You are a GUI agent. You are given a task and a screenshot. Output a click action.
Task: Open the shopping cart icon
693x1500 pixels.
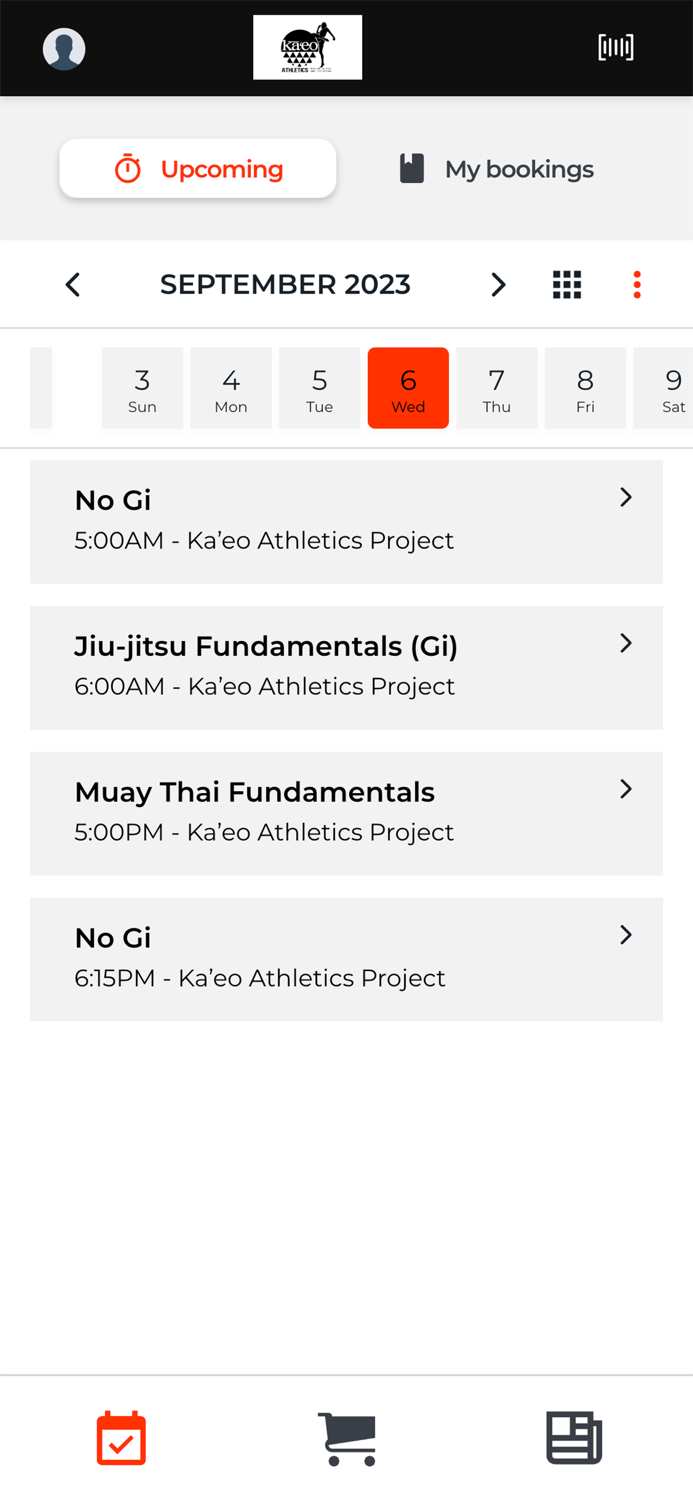click(x=346, y=1437)
